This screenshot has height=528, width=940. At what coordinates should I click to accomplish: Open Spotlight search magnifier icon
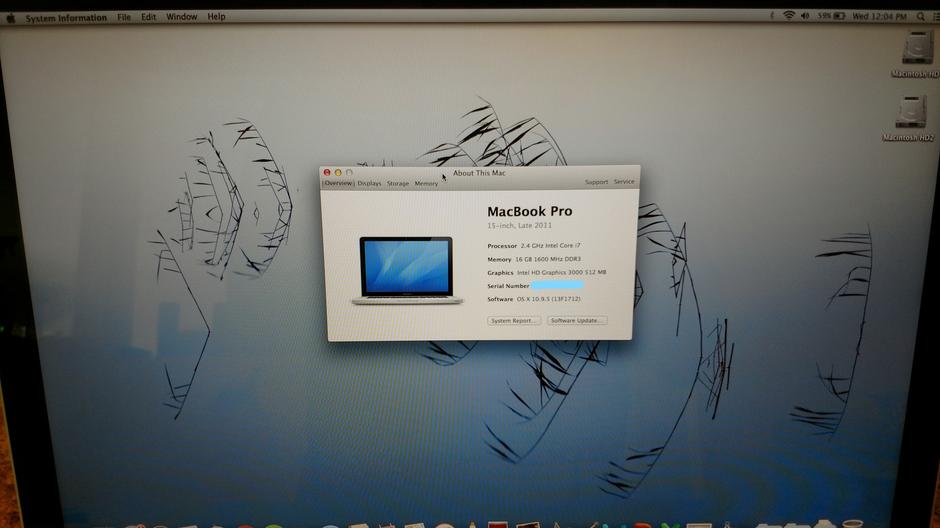[x=920, y=17]
